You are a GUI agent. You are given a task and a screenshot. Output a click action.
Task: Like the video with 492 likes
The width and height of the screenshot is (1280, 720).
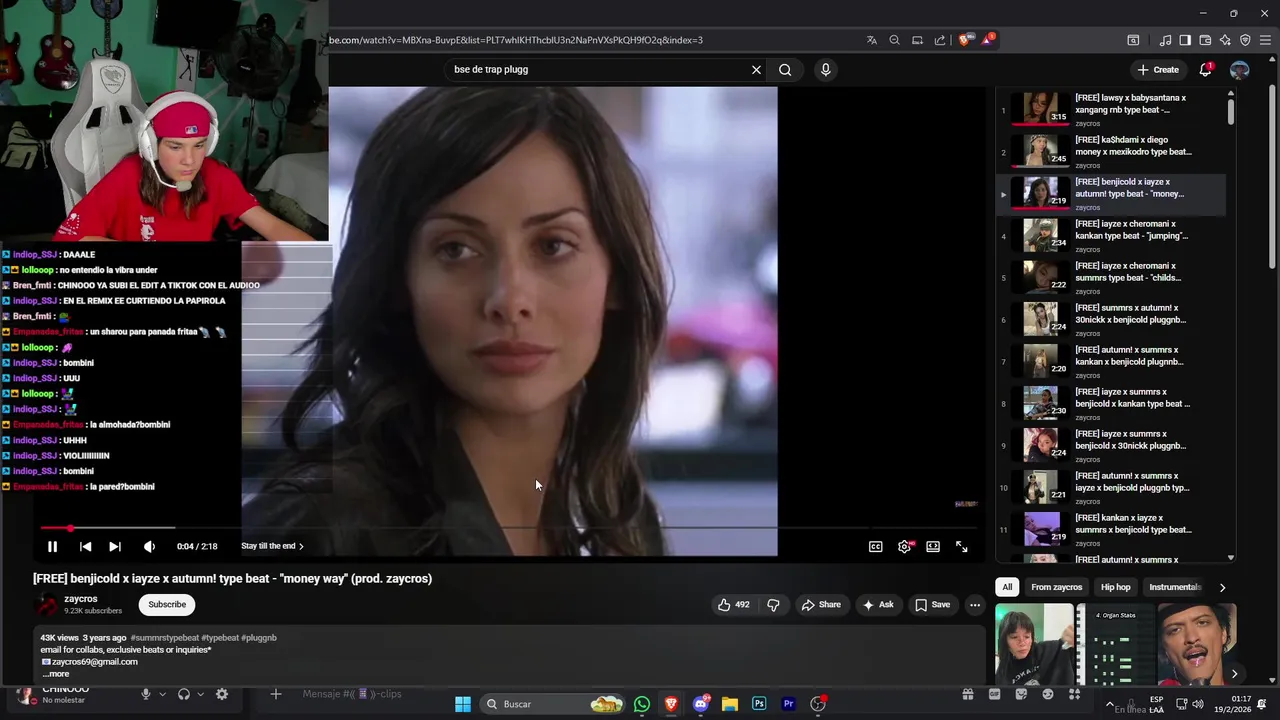[x=733, y=604]
